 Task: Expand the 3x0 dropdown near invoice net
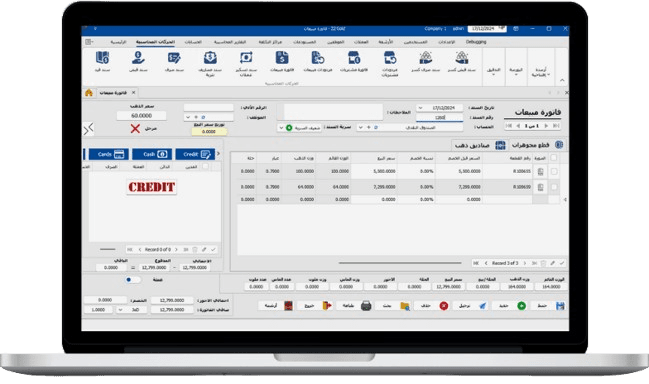[x=120, y=310]
